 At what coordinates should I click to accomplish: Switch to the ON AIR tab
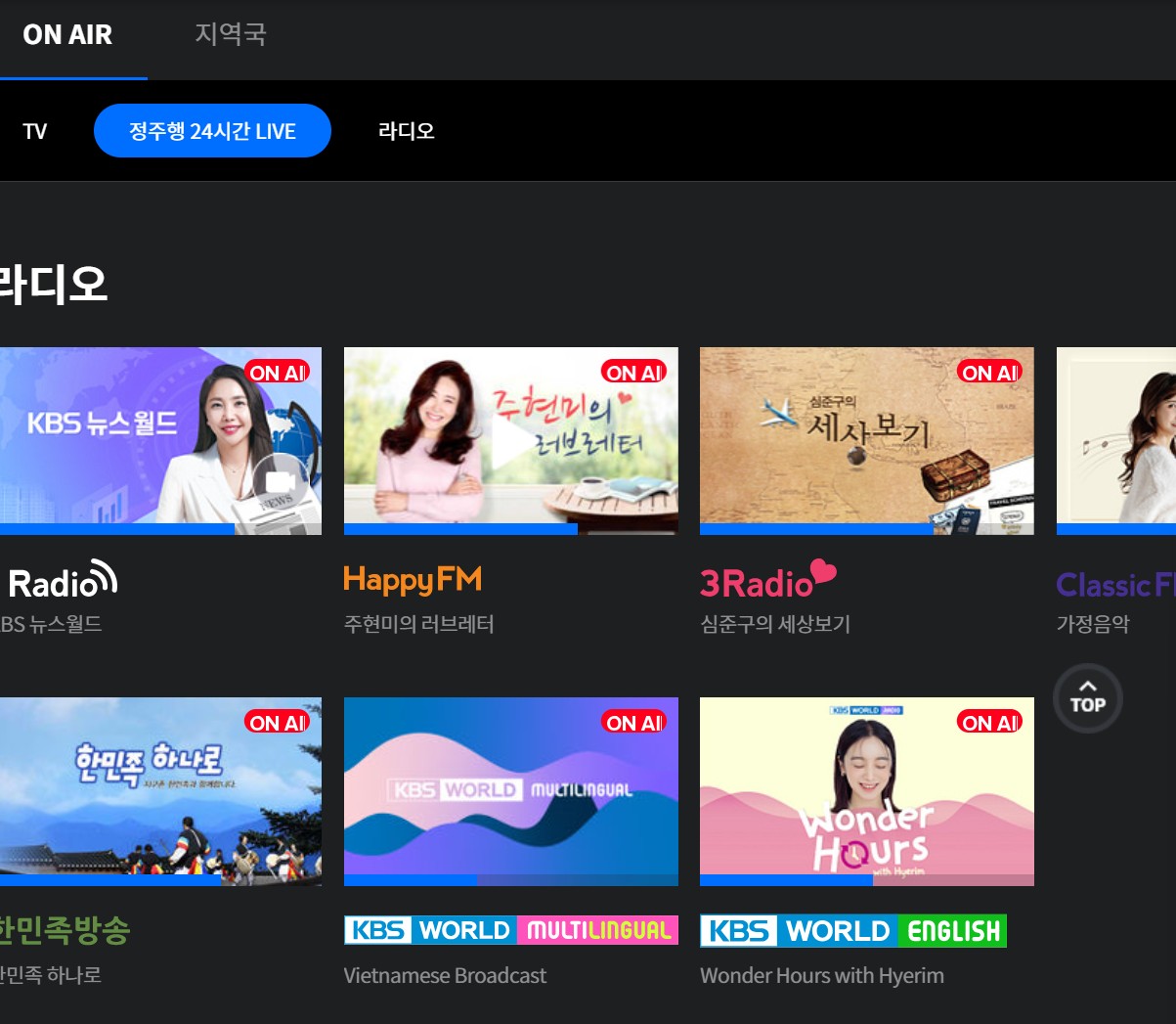tap(67, 35)
